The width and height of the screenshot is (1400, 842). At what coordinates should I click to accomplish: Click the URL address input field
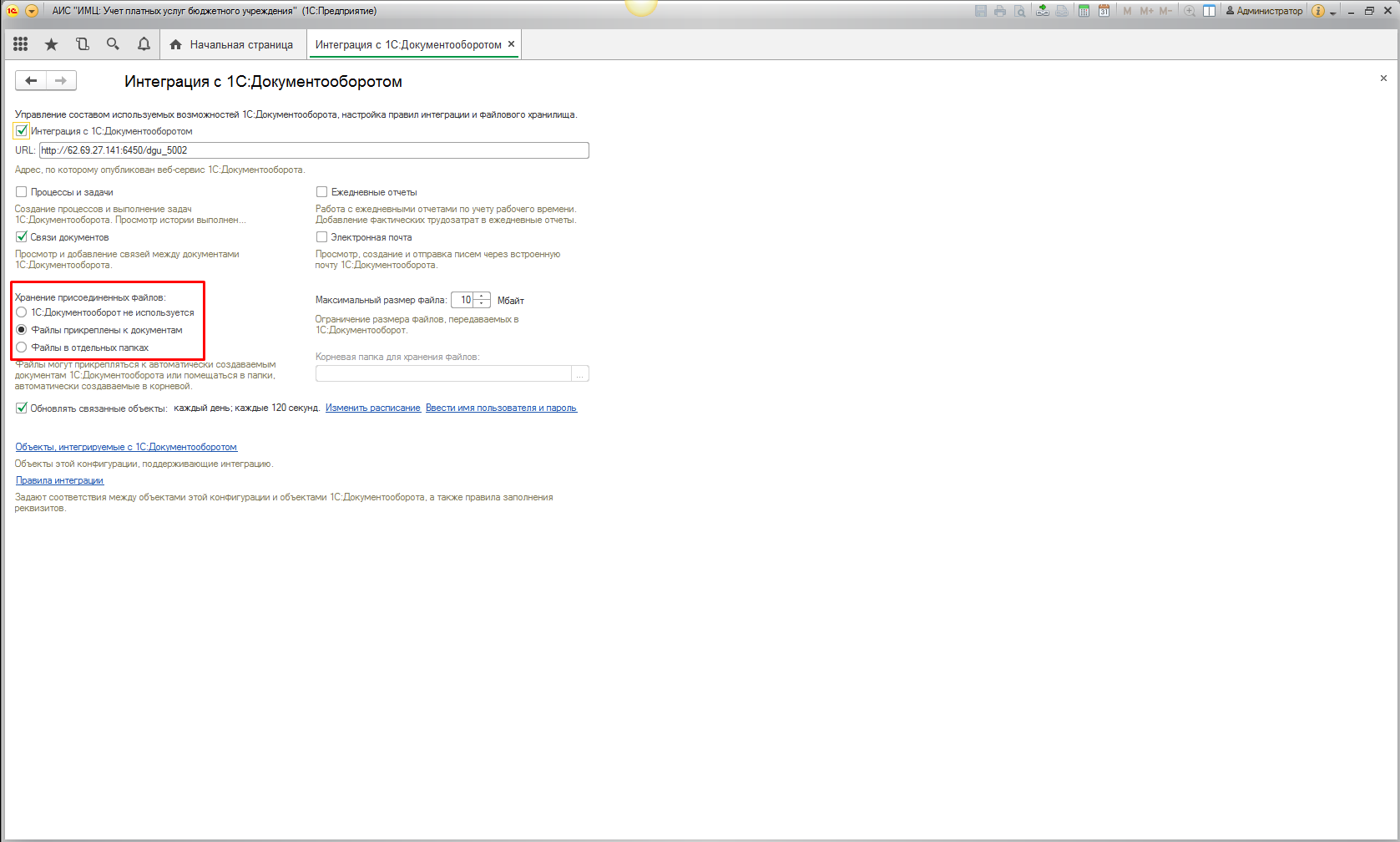[x=314, y=150]
